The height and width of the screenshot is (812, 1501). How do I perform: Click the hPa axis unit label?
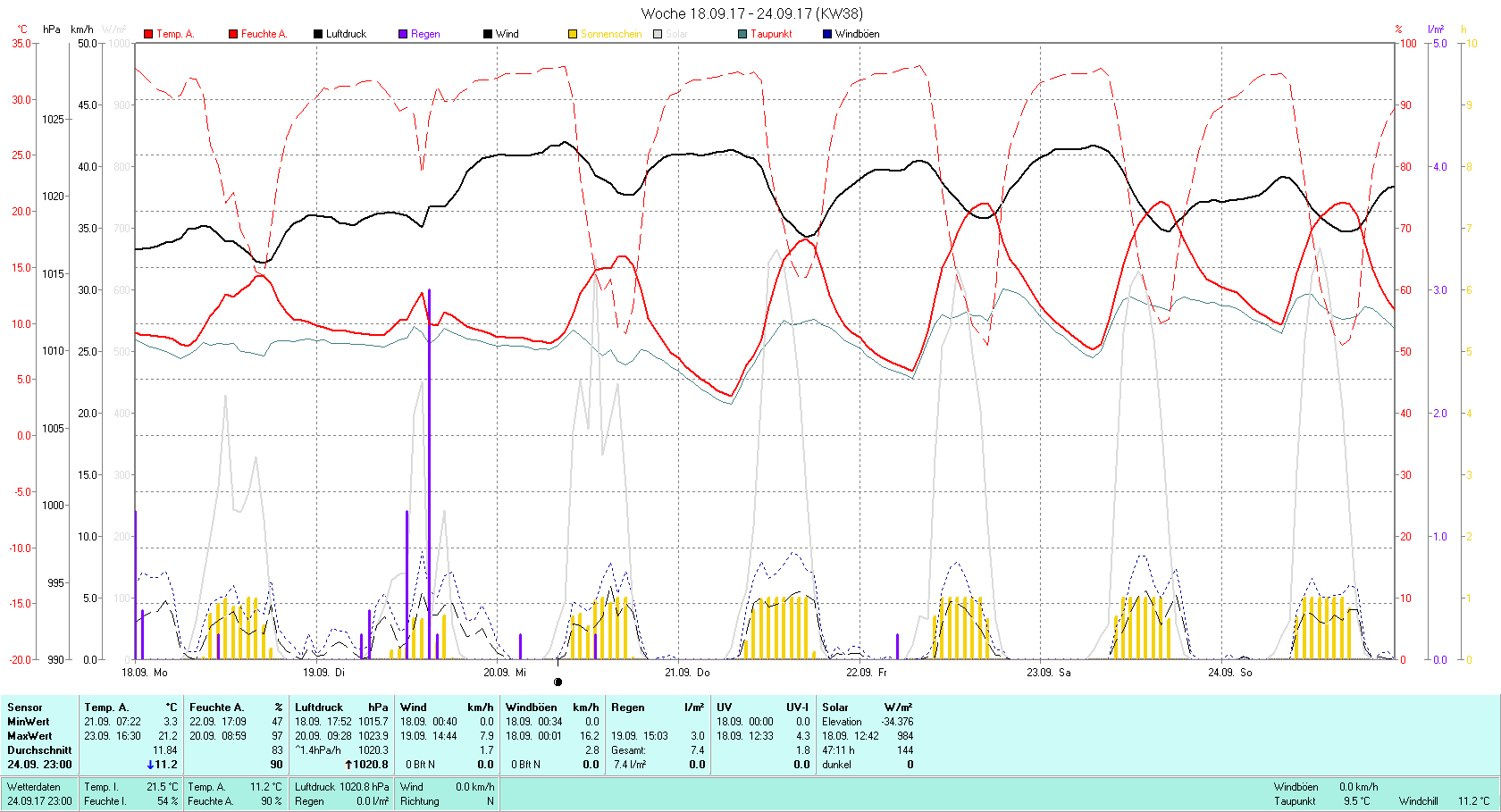(52, 29)
